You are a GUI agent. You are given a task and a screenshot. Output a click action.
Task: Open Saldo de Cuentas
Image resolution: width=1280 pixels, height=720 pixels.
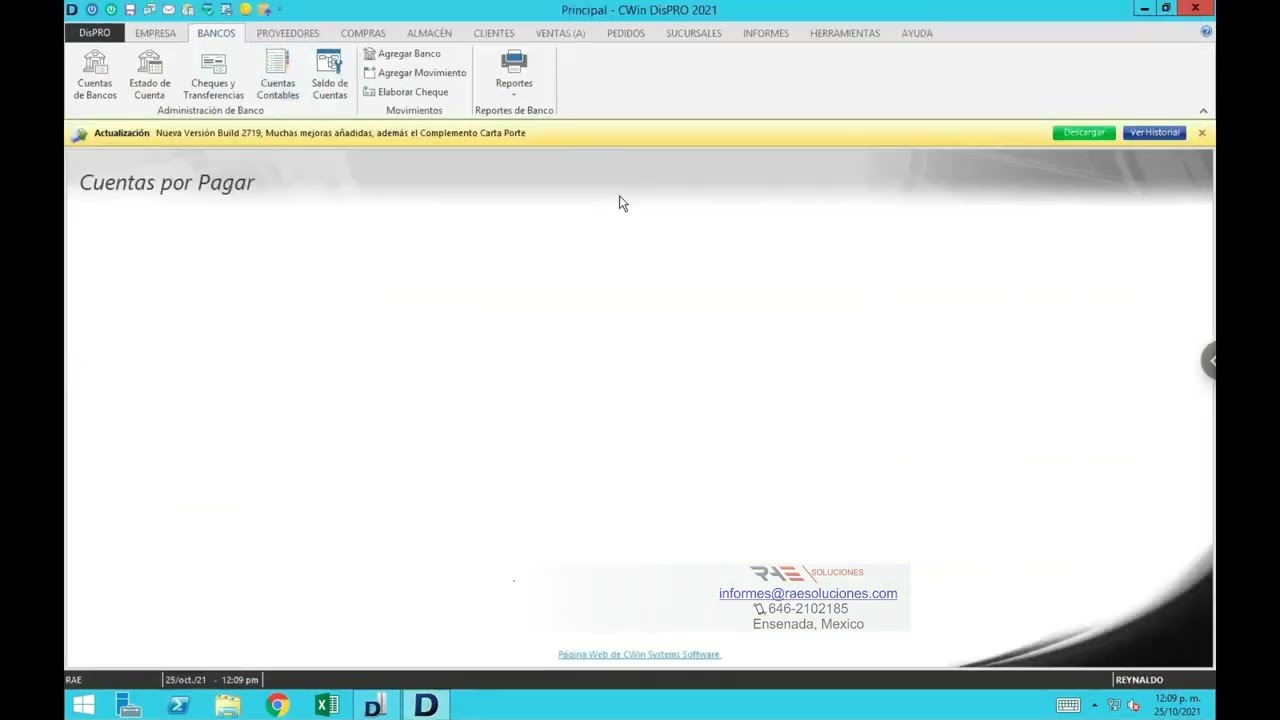(x=329, y=75)
